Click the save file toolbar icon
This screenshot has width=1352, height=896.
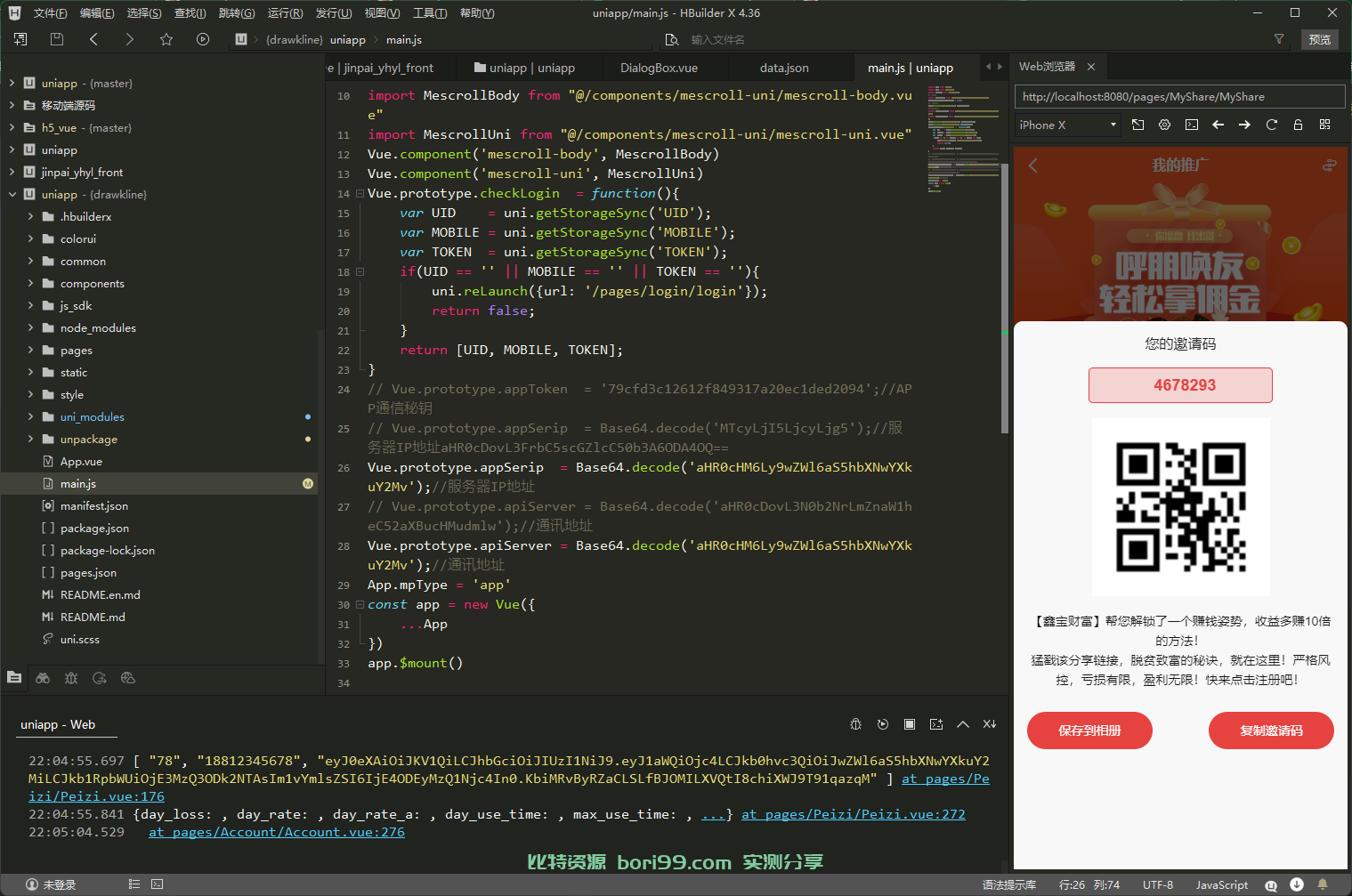click(57, 39)
